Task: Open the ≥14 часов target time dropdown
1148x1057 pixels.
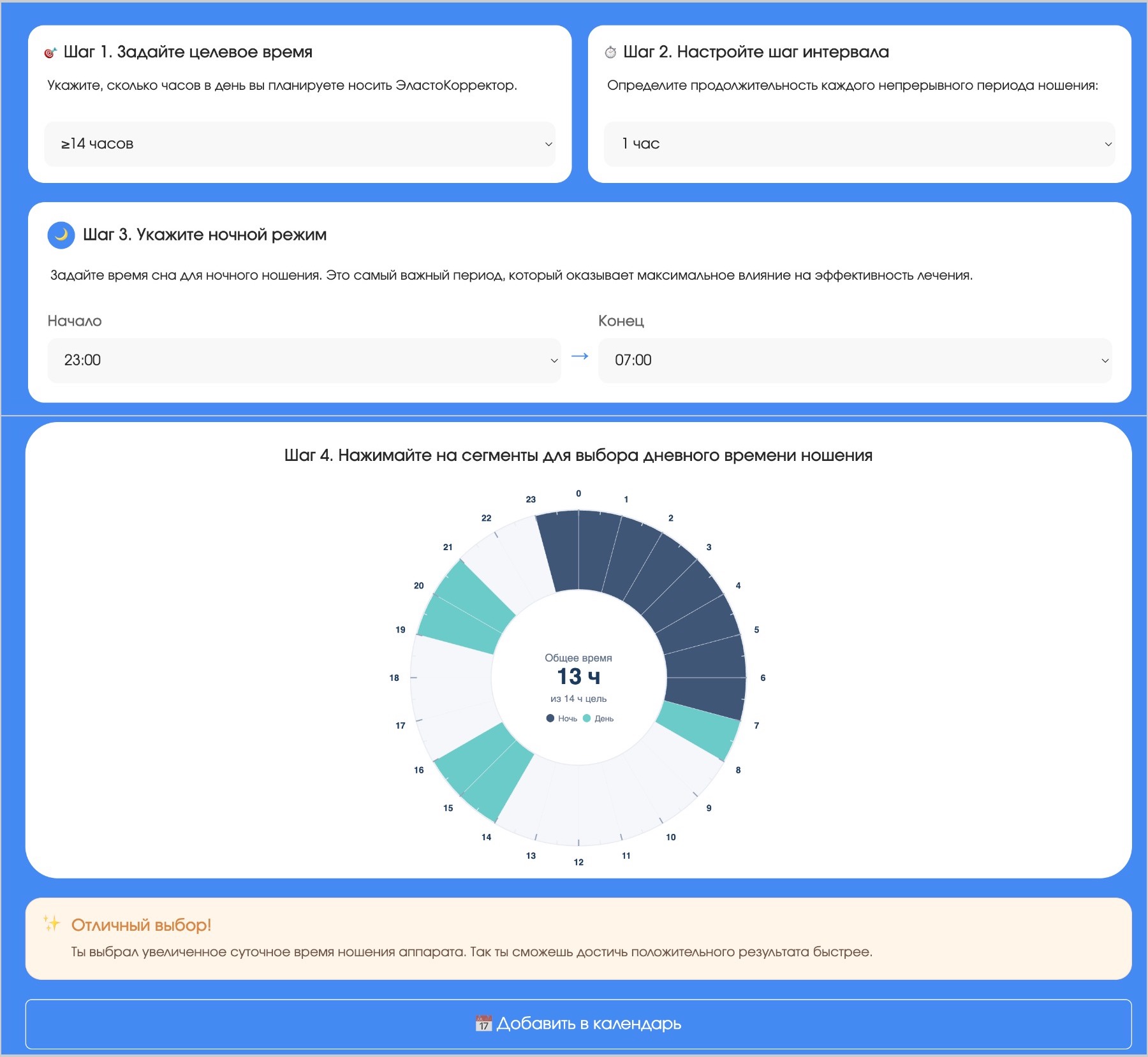Action: pyautogui.click(x=300, y=144)
